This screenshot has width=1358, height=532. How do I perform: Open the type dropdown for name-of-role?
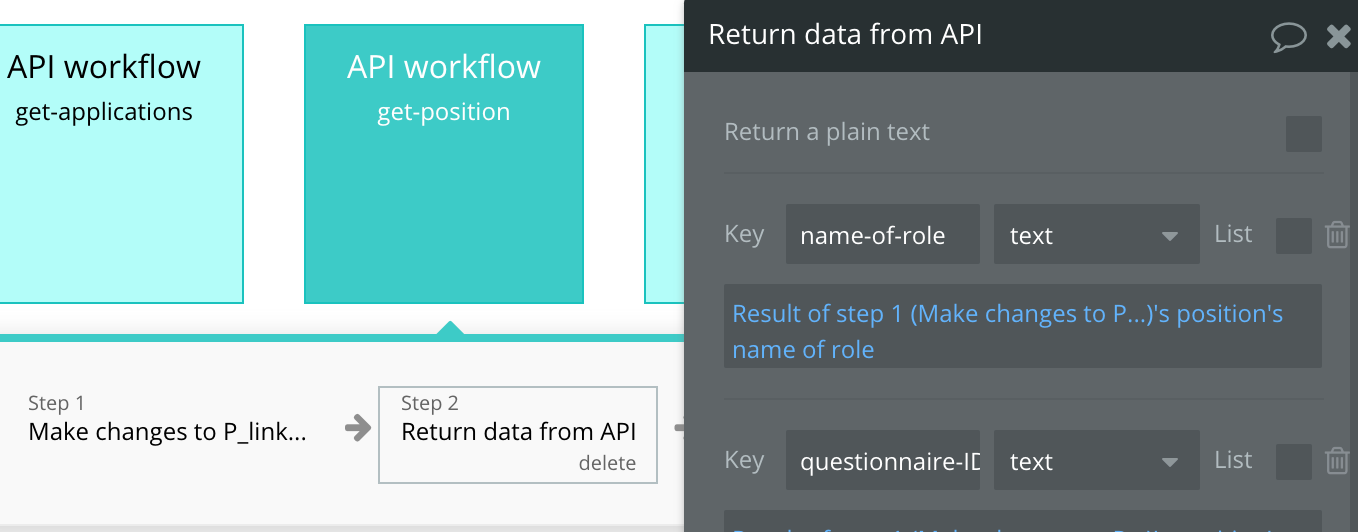1096,235
